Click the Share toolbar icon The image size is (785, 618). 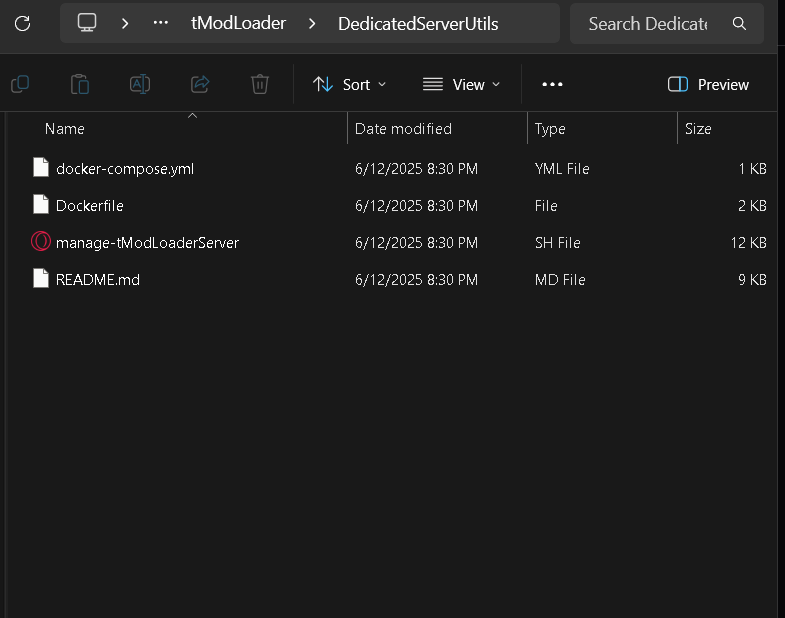tap(200, 84)
